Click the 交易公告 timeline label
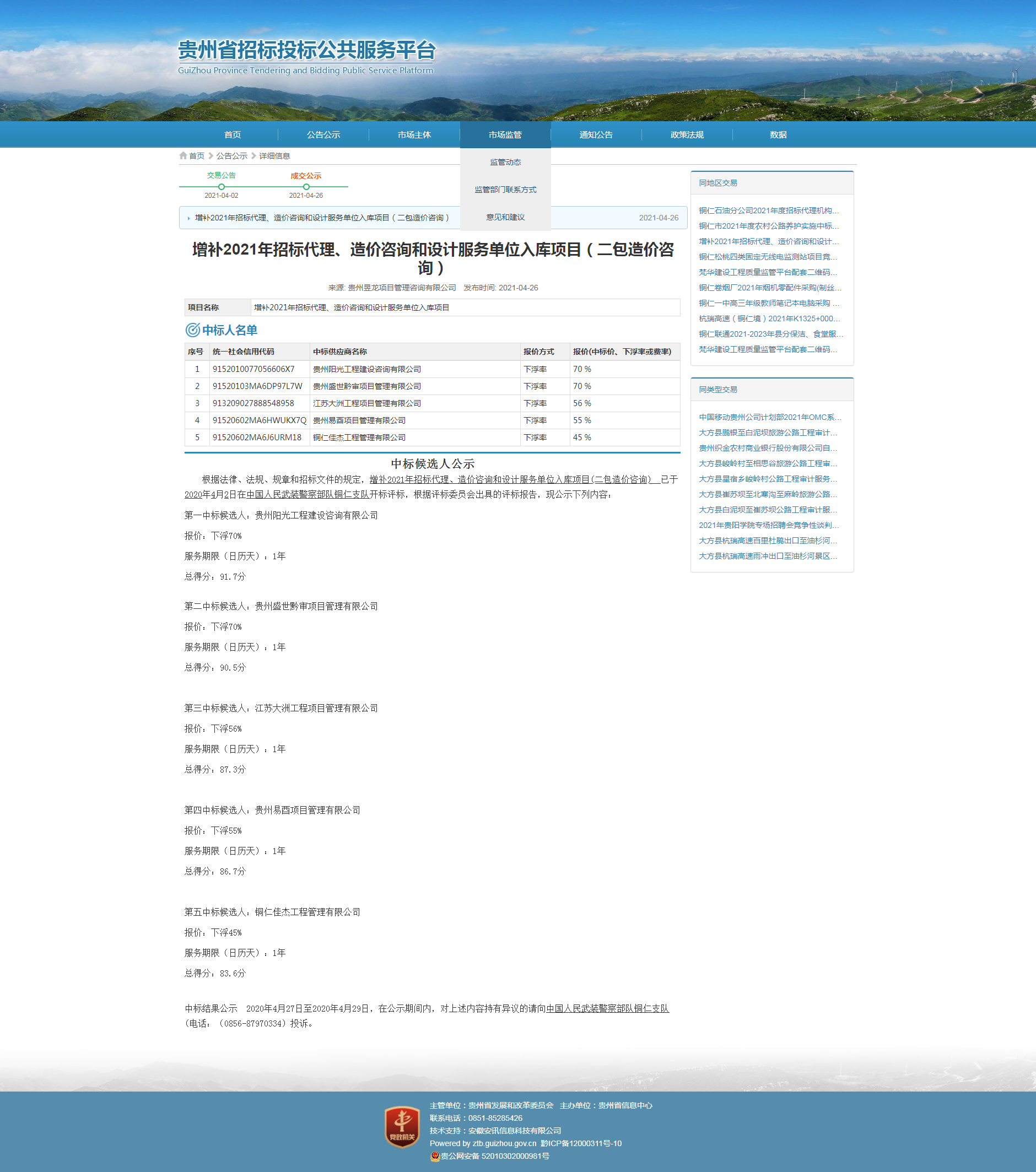Image resolution: width=1036 pixels, height=1172 pixels. pos(222,175)
